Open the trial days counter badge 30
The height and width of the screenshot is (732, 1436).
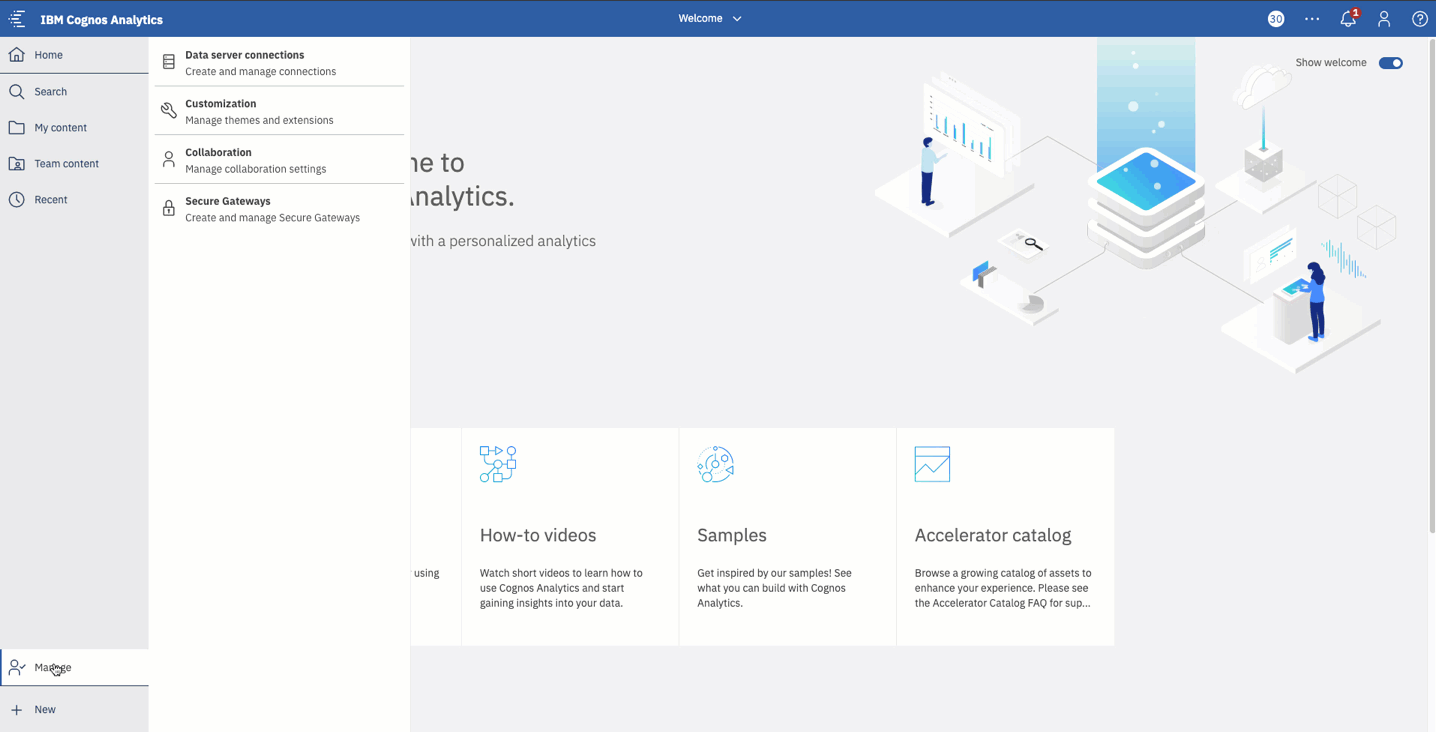[x=1276, y=19]
